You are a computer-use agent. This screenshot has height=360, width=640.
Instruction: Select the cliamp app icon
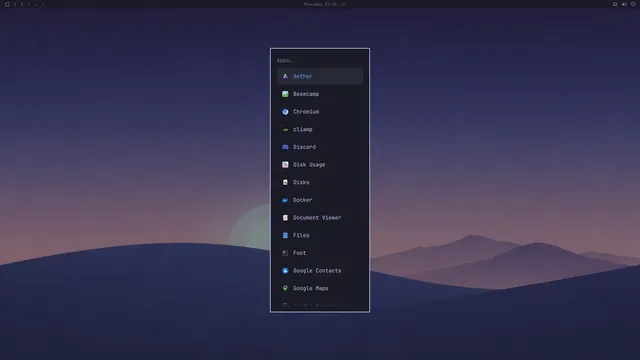click(285, 129)
